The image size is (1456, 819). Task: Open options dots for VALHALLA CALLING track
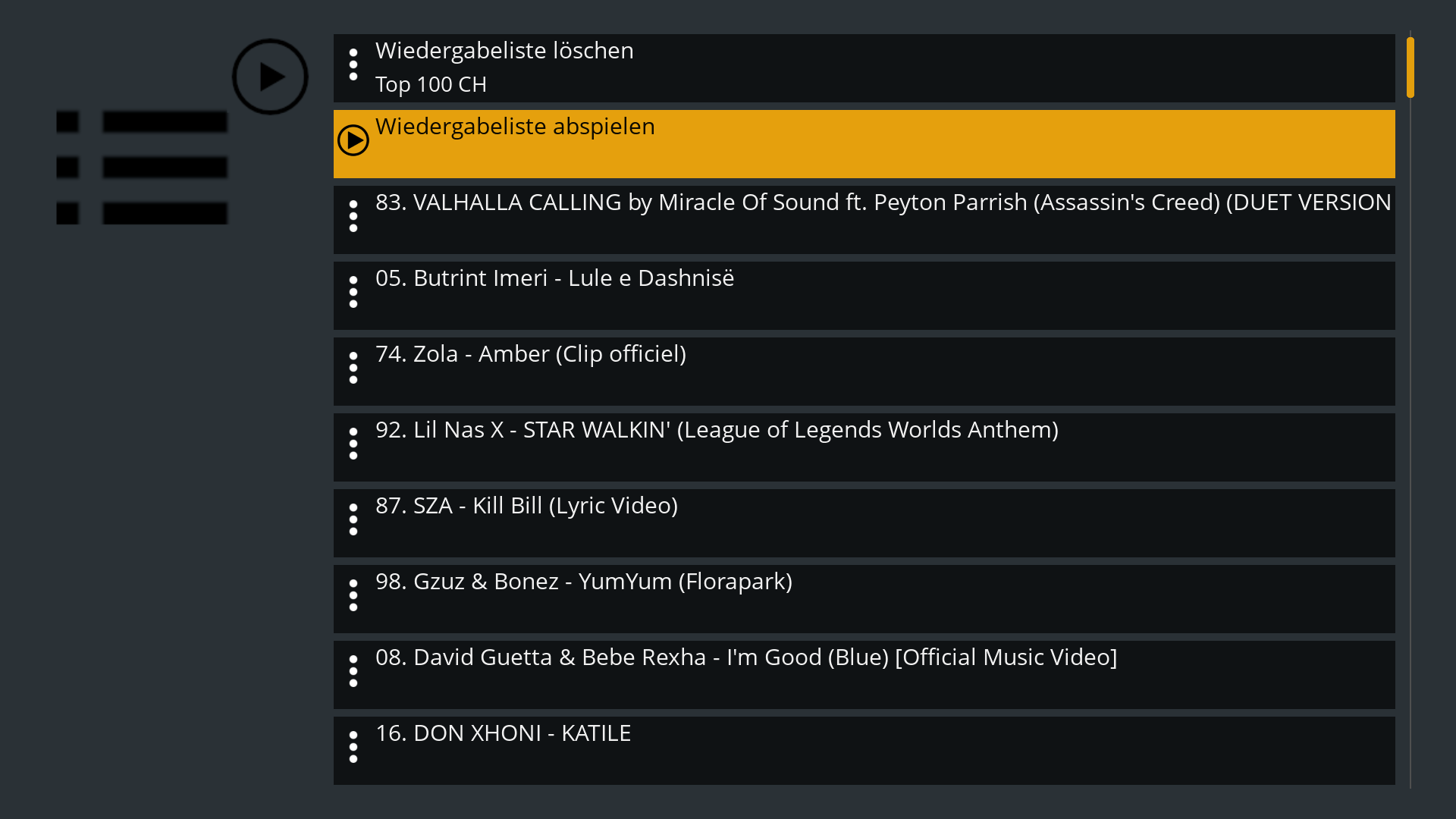[x=353, y=216]
